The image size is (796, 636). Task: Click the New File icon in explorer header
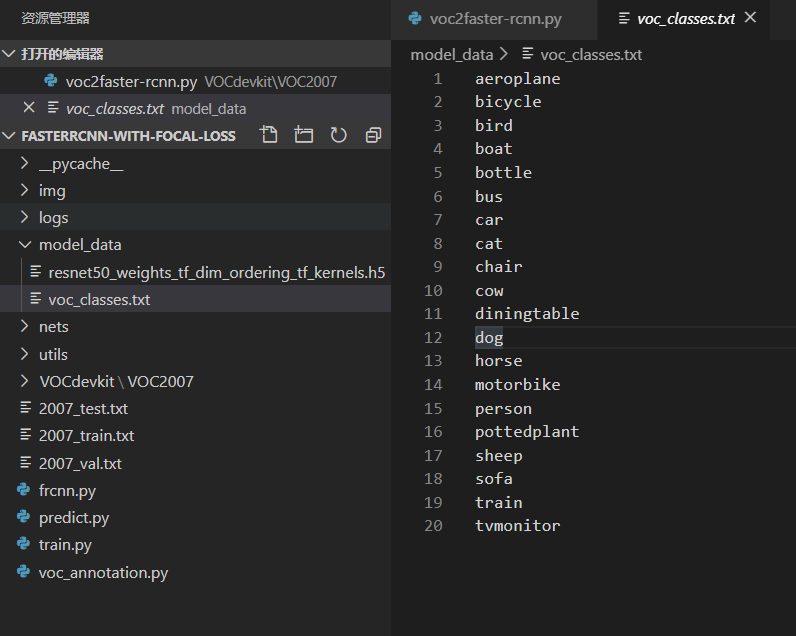(x=269, y=135)
